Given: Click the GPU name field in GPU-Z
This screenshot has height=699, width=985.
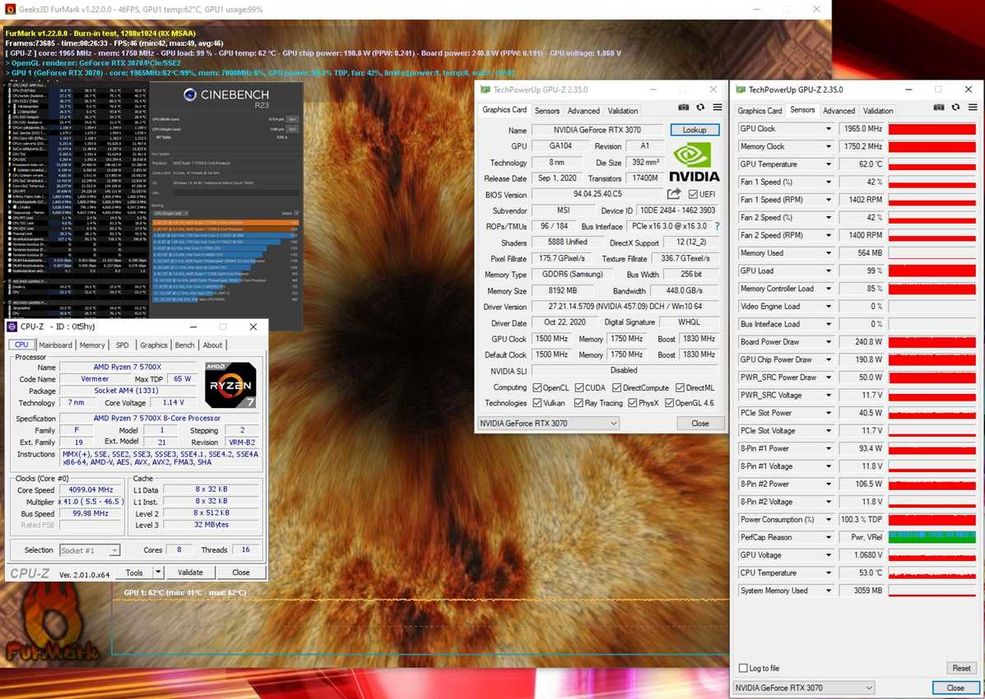Looking at the screenshot, I should point(597,130).
